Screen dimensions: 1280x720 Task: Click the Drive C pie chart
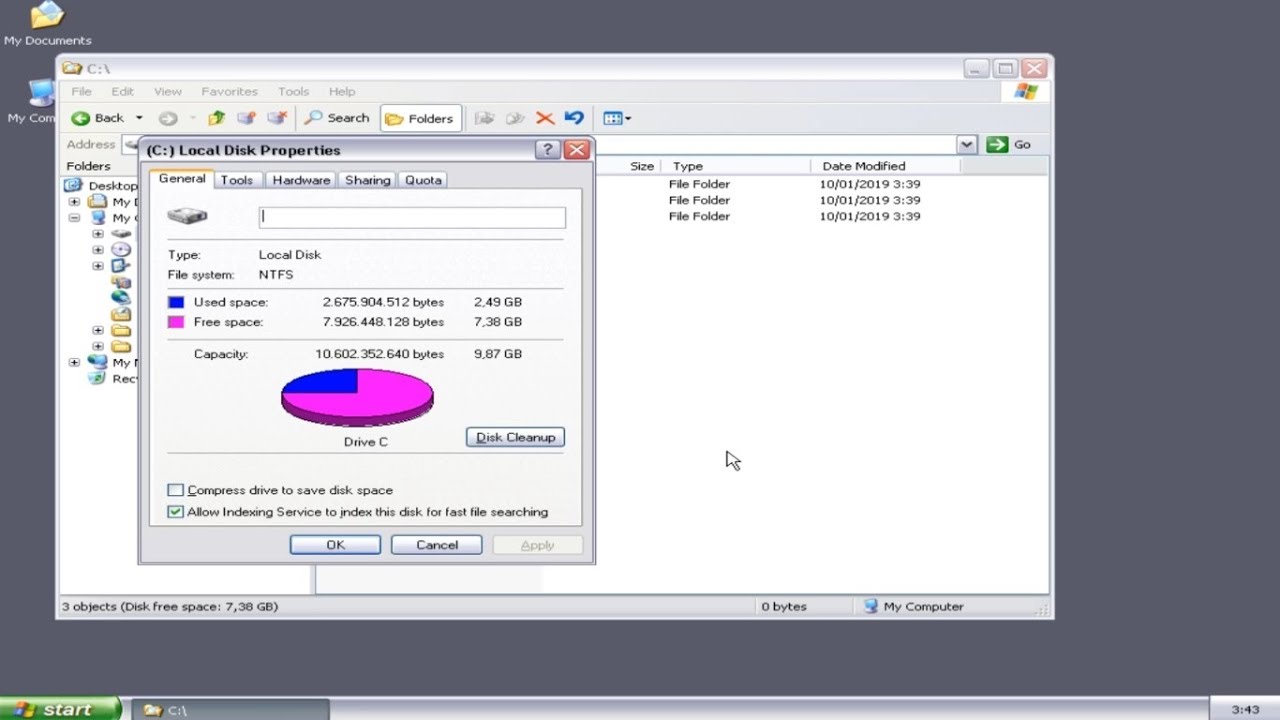[357, 398]
